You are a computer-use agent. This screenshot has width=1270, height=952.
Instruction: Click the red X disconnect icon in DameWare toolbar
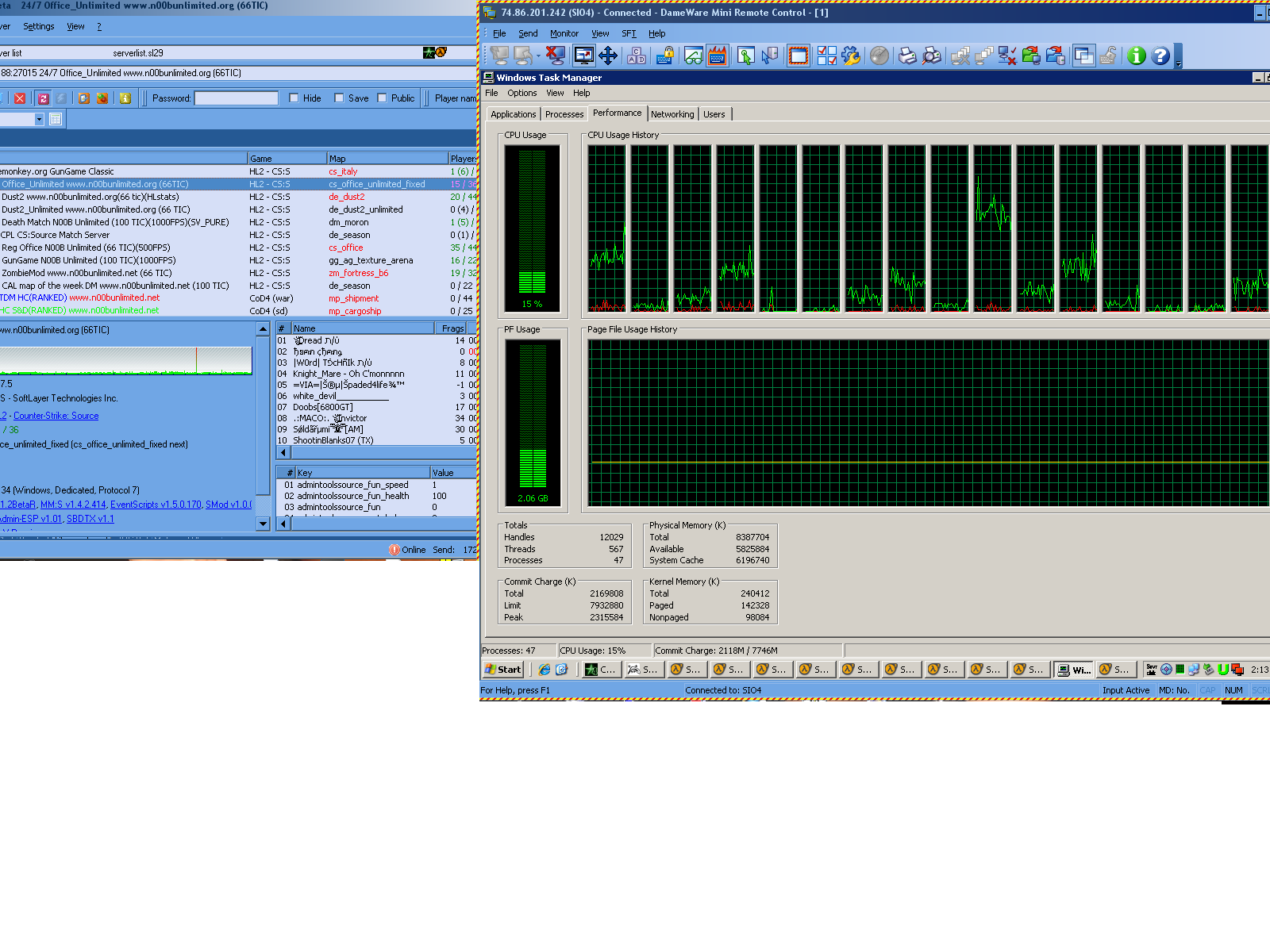(x=555, y=56)
